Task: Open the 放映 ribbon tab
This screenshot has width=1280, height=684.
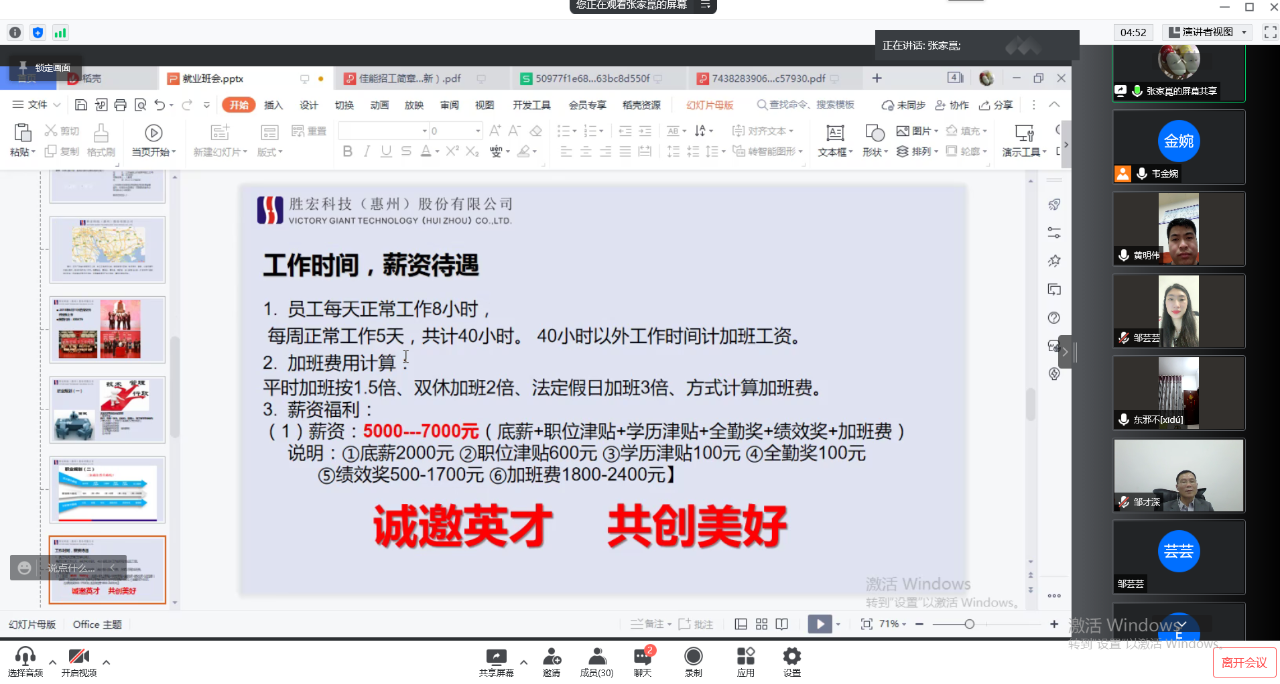Action: coord(414,105)
